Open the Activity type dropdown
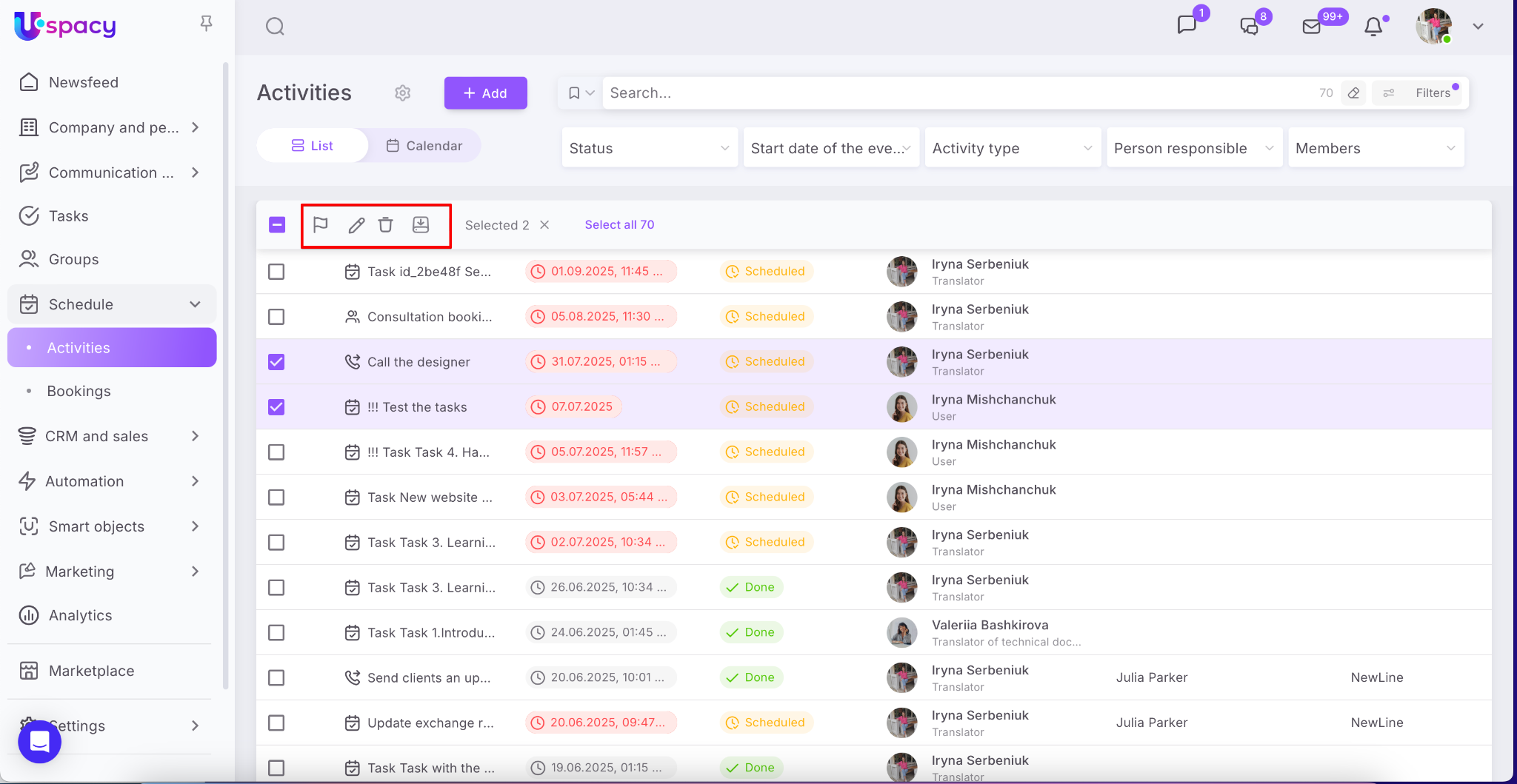The height and width of the screenshot is (784, 1517). point(1012,148)
